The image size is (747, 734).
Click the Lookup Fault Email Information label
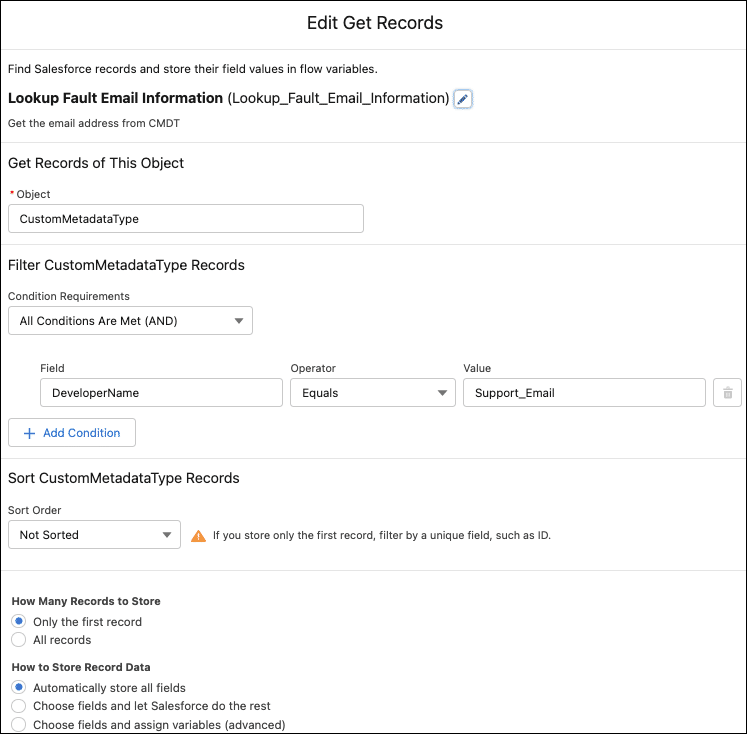[x=115, y=98]
